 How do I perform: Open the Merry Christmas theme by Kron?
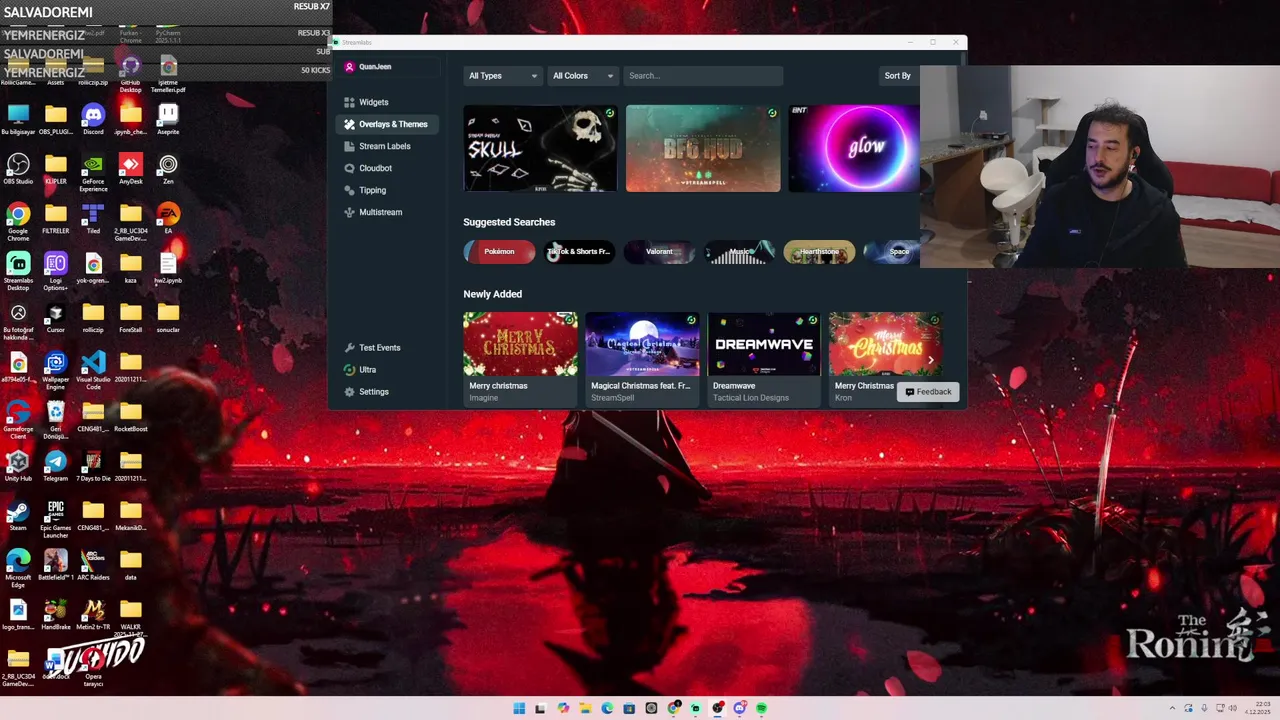pyautogui.click(x=886, y=358)
